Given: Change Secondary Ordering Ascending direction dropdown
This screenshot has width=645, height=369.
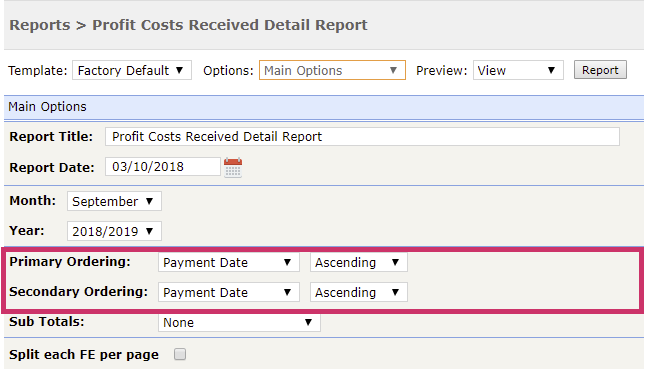Looking at the screenshot, I should click(359, 292).
